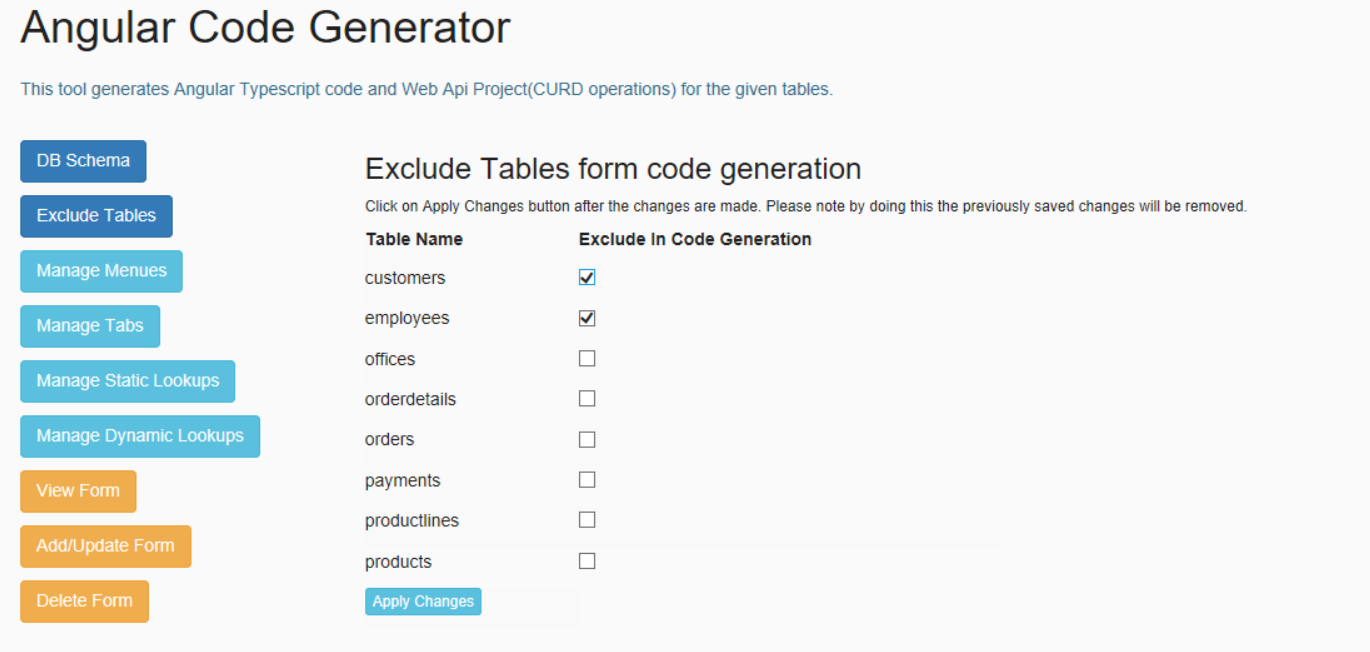1370x652 pixels.
Task: Click the Apply Changes button
Action: 423,601
